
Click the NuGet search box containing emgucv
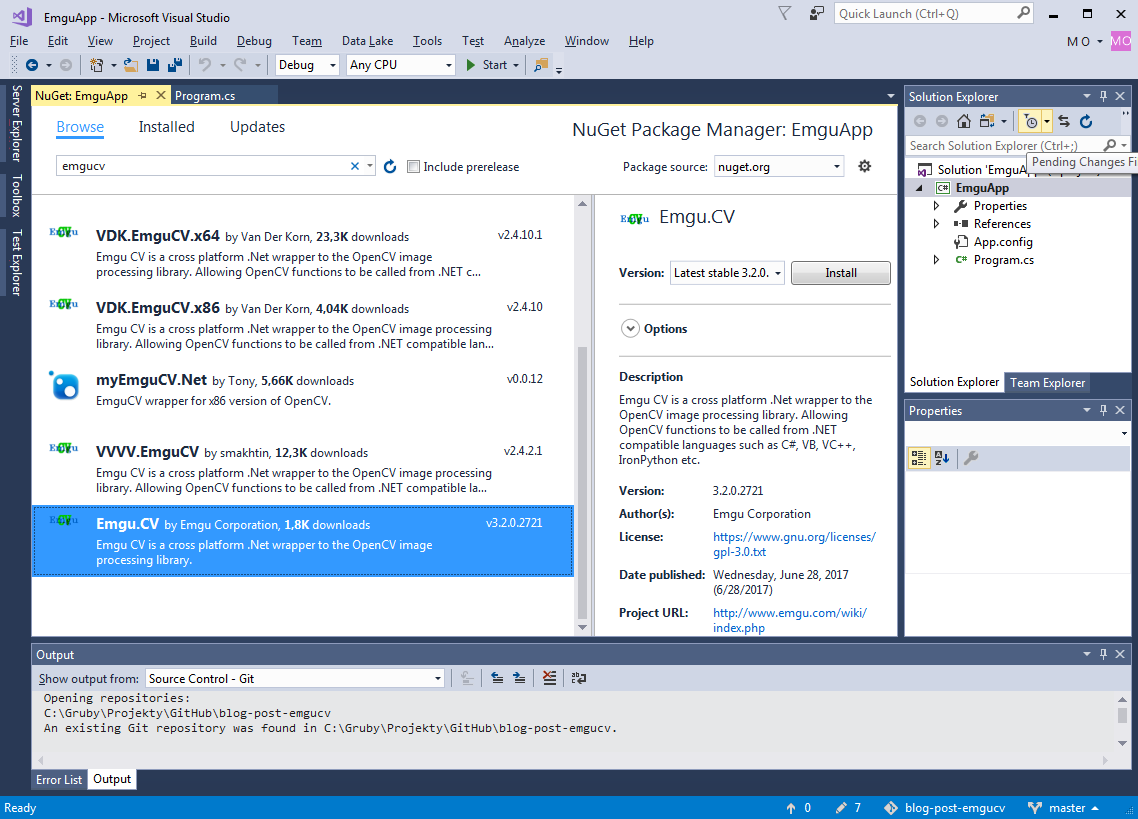tap(200, 167)
